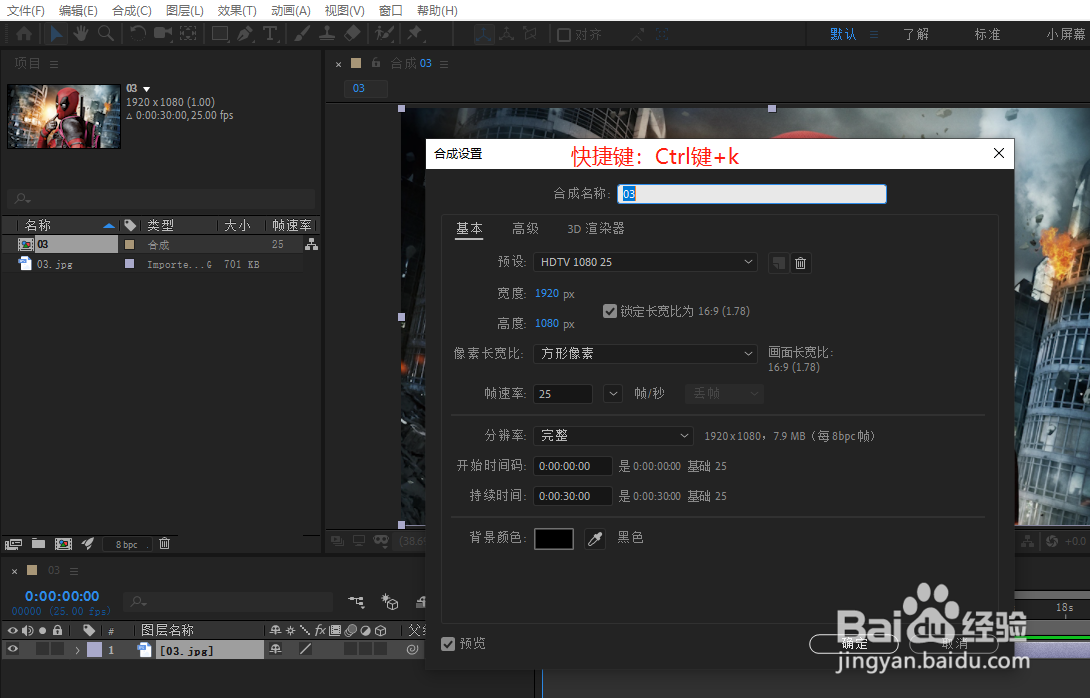Click label color swatch of 03.jpg layer
Screen dimensions: 1090x698
coord(95,649)
